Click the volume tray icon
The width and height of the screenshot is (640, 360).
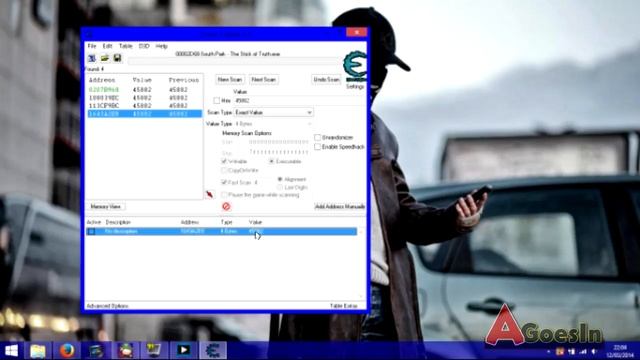(x=594, y=351)
